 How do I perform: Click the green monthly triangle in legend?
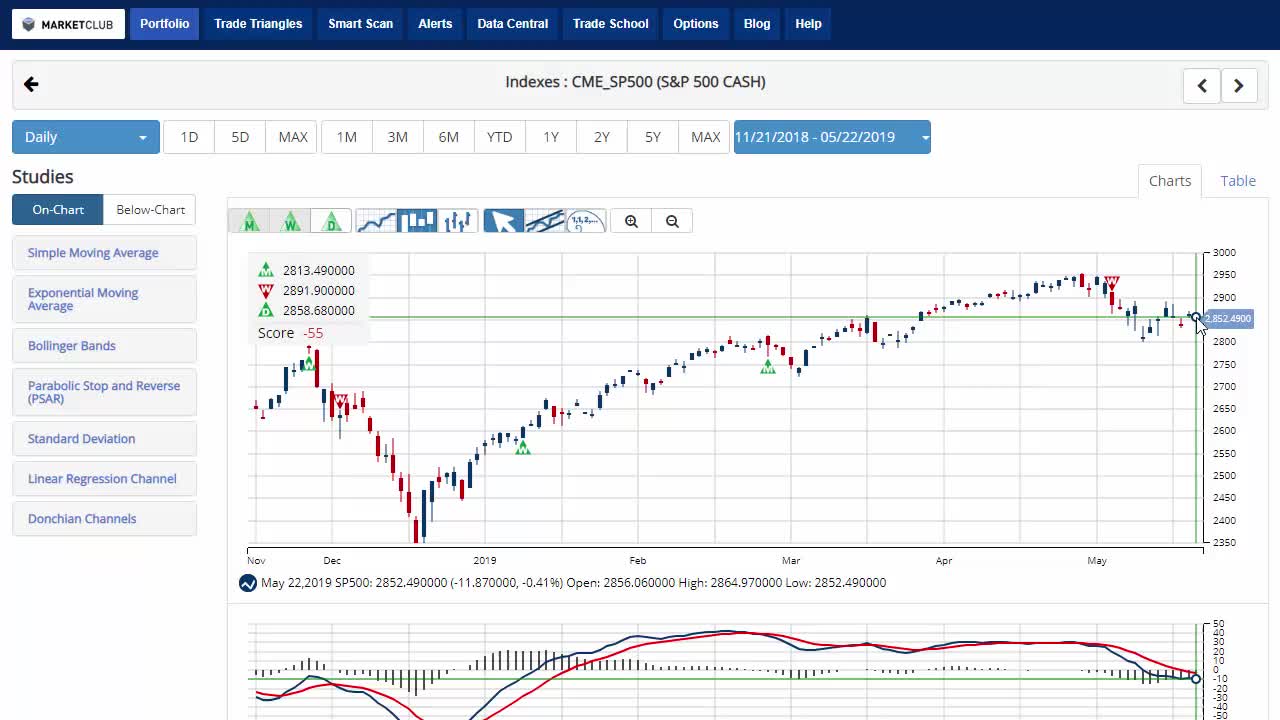[266, 270]
